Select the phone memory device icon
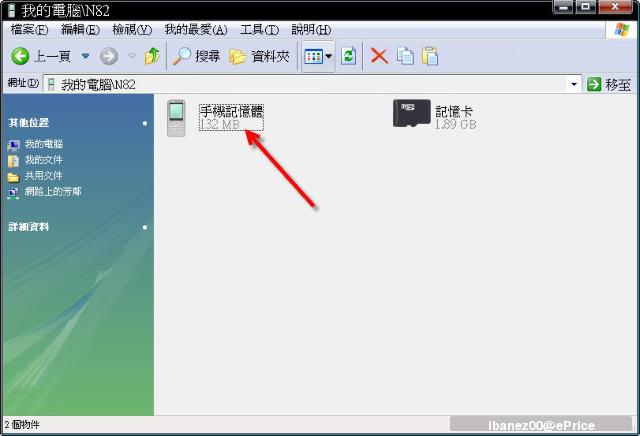The width and height of the screenshot is (640, 436). (176, 118)
